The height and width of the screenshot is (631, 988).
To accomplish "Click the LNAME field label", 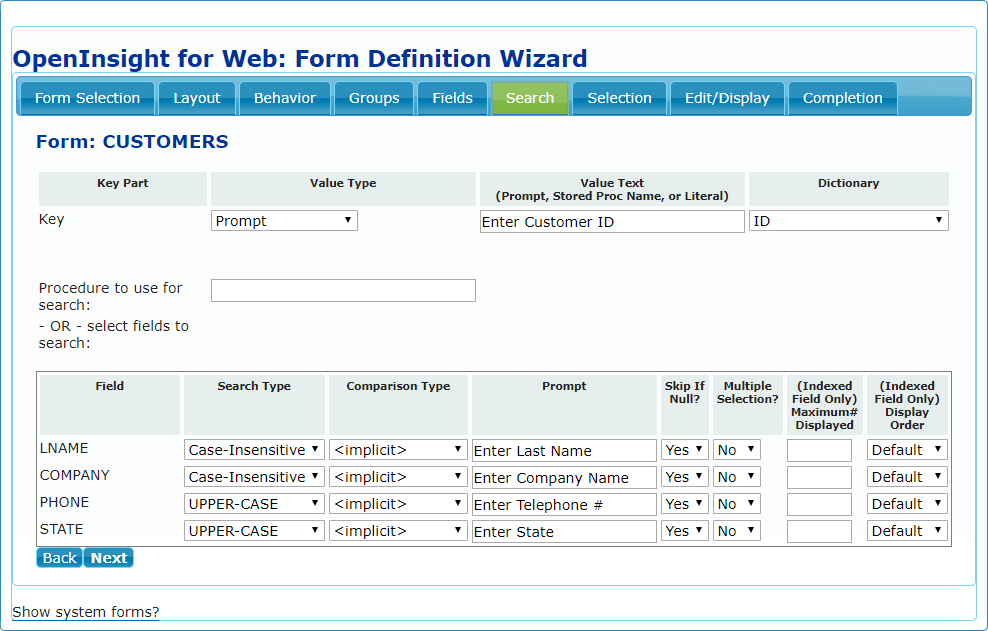I will pos(64,448).
